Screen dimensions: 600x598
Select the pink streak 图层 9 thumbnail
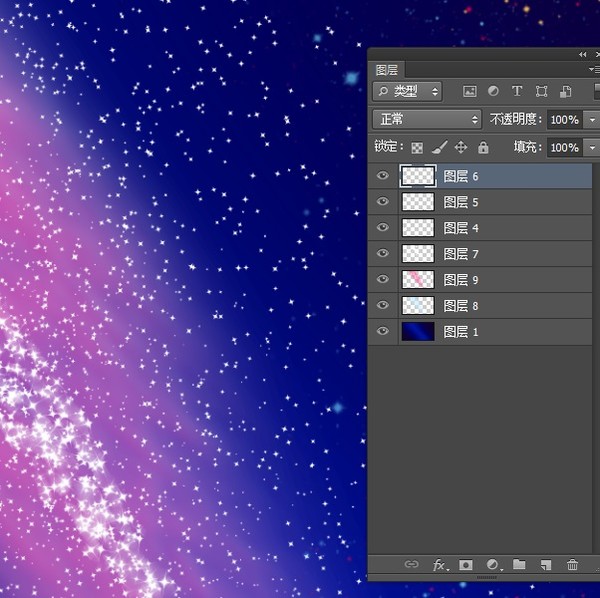[x=418, y=279]
